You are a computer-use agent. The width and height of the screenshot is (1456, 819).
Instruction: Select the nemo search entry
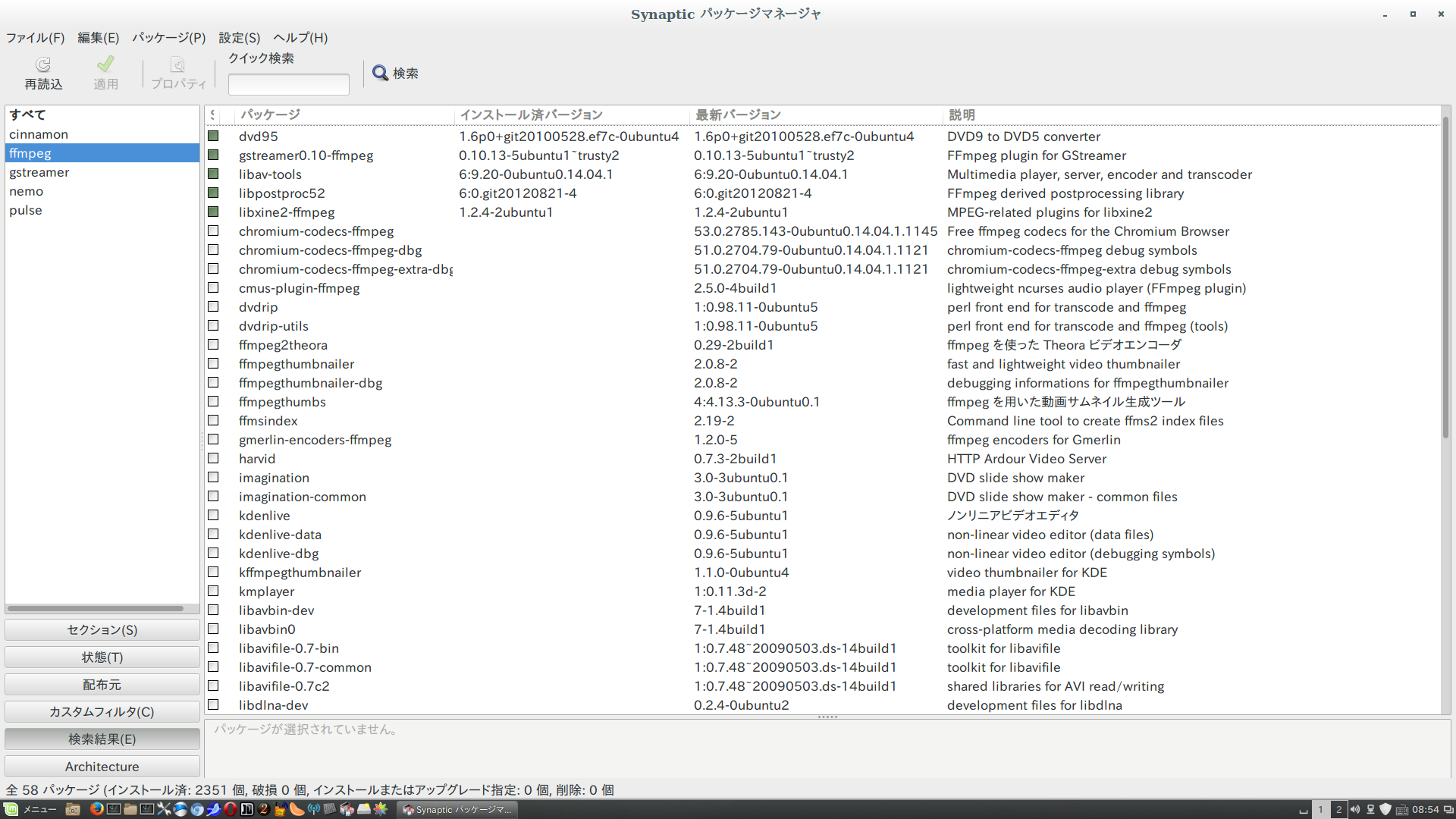[102, 191]
